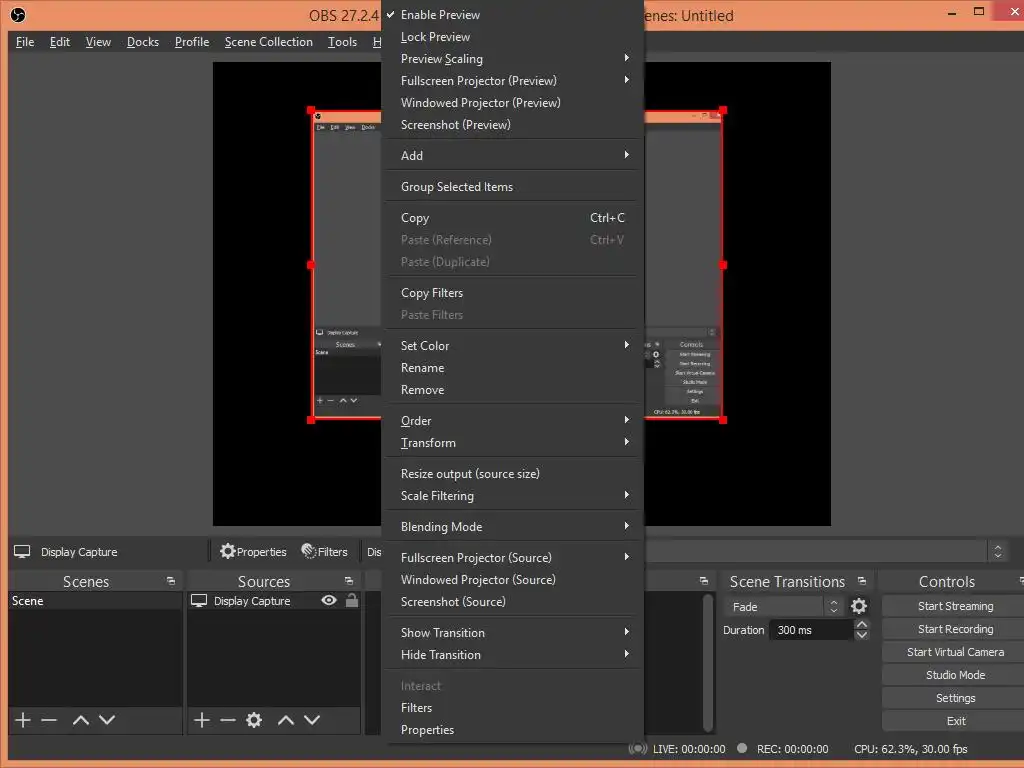This screenshot has width=1024, height=768.
Task: Pop out the Audio Mixer dock
Action: [703, 581]
